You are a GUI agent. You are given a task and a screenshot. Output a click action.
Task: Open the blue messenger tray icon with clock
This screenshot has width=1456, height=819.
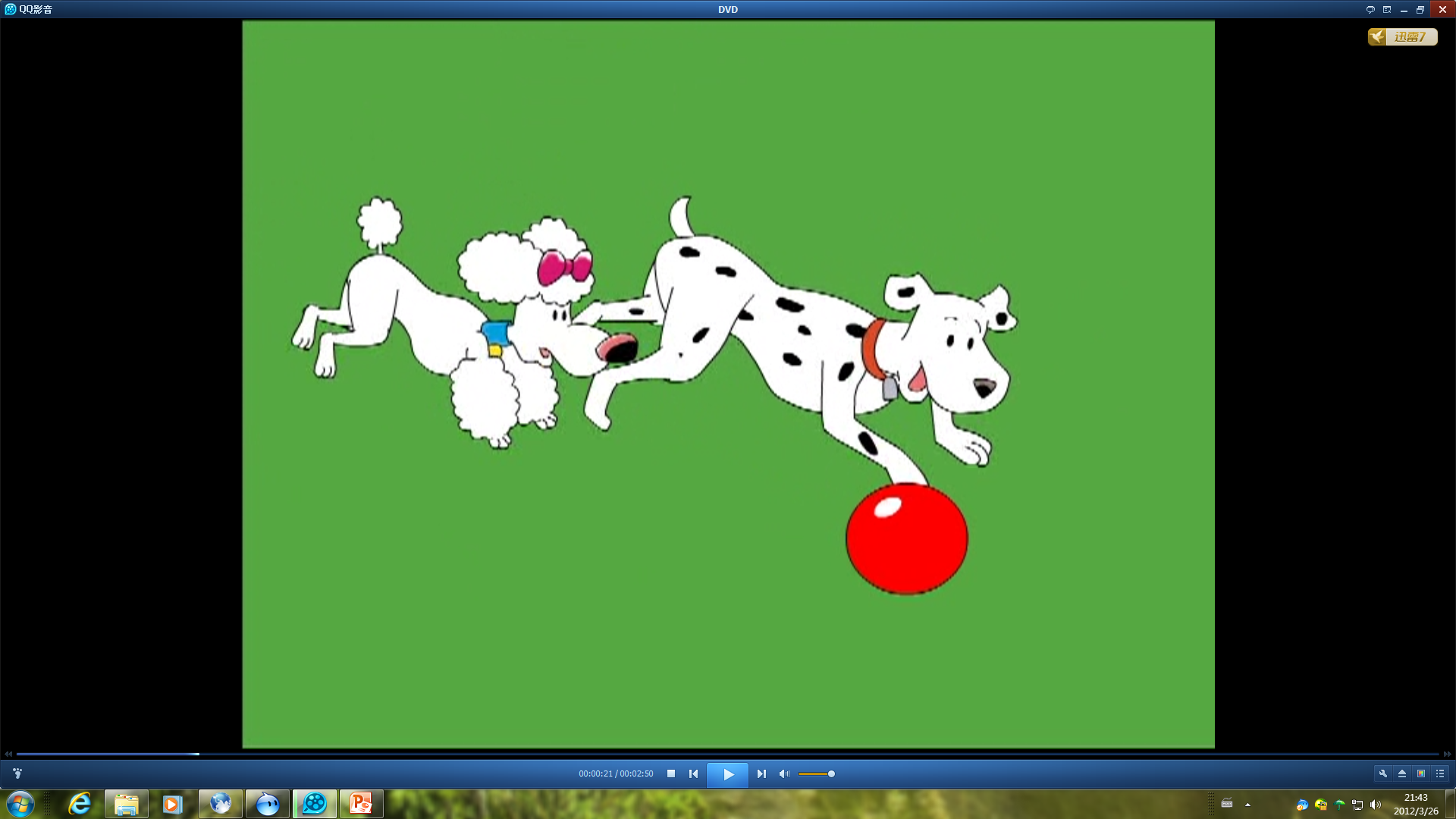[1302, 805]
